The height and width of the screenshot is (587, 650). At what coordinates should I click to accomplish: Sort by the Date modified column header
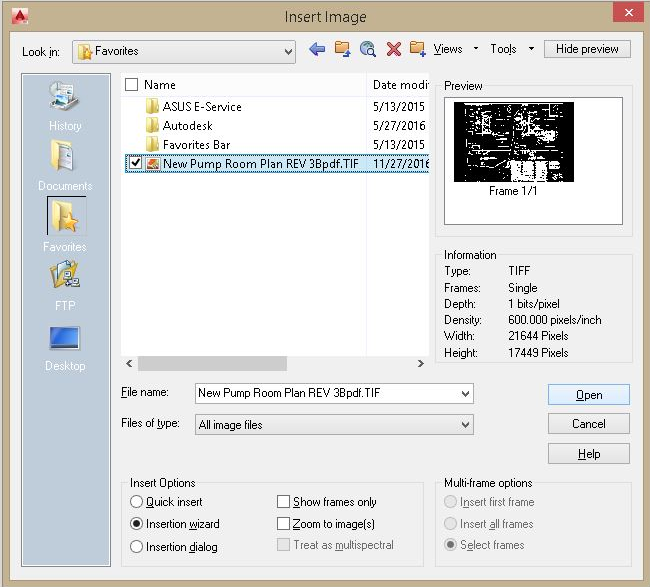[x=400, y=85]
